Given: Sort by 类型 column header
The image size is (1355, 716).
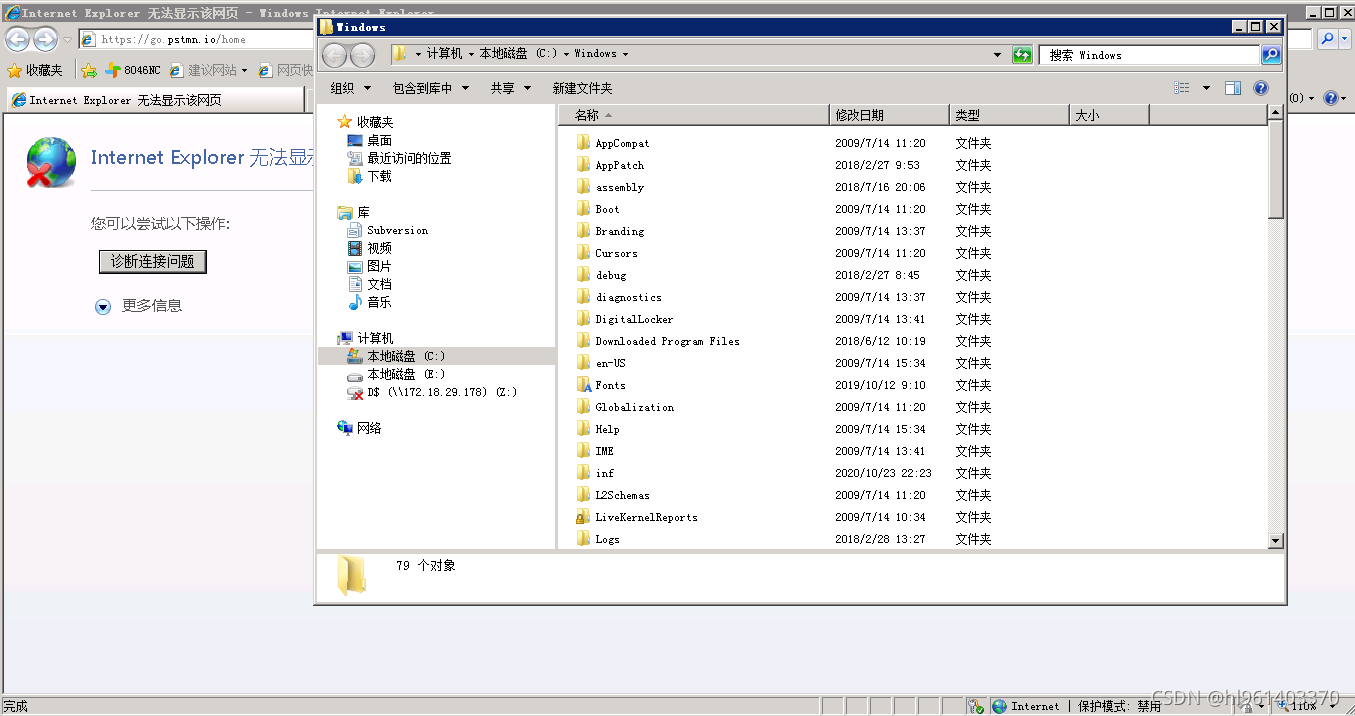Looking at the screenshot, I should pos(1009,115).
